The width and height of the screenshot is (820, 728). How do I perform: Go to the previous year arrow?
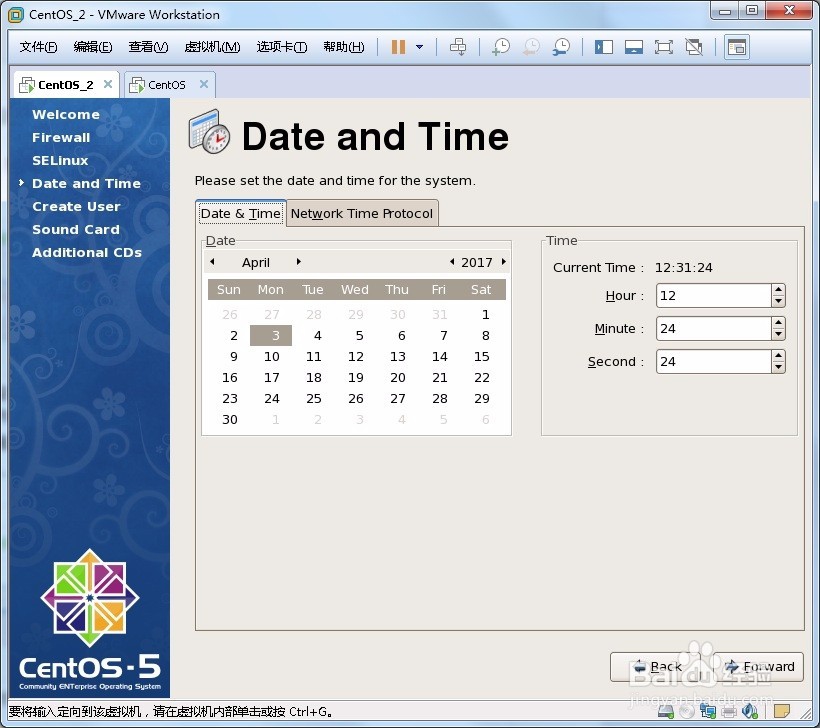[452, 261]
